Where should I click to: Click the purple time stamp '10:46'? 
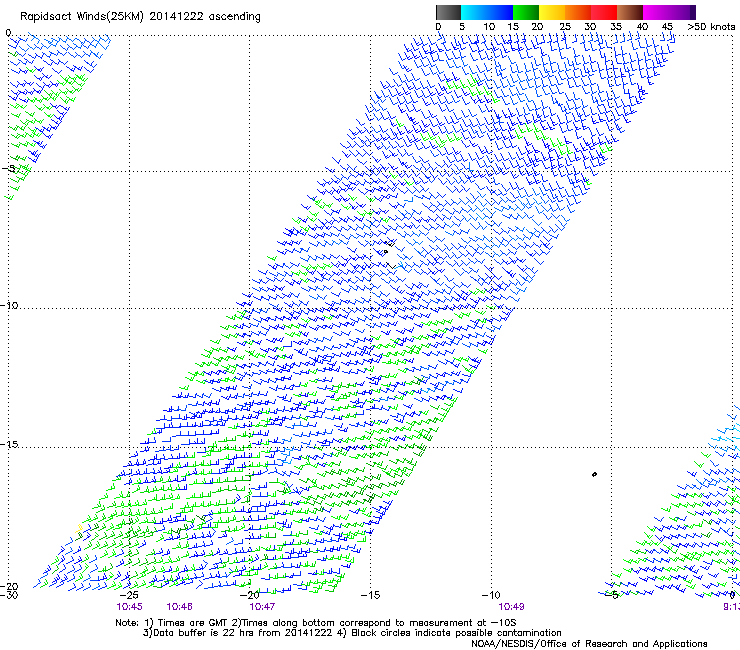pyautogui.click(x=179, y=607)
